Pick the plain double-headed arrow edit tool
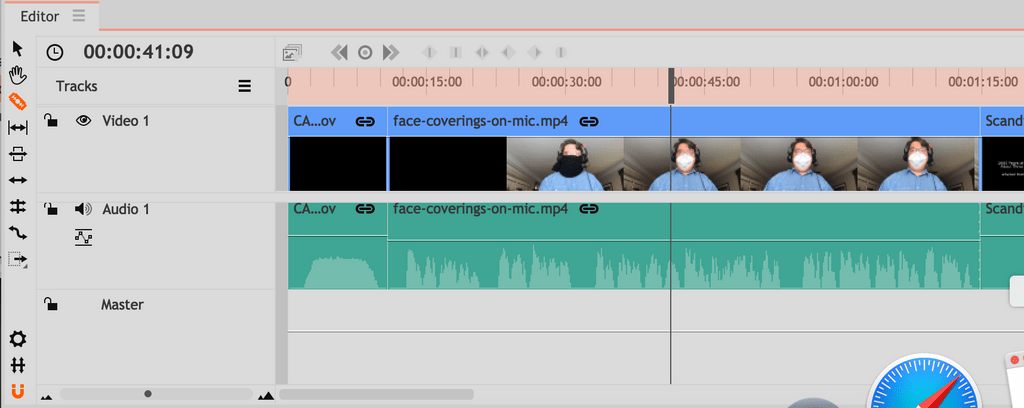Screen dimensions: 1024x408 18,180
